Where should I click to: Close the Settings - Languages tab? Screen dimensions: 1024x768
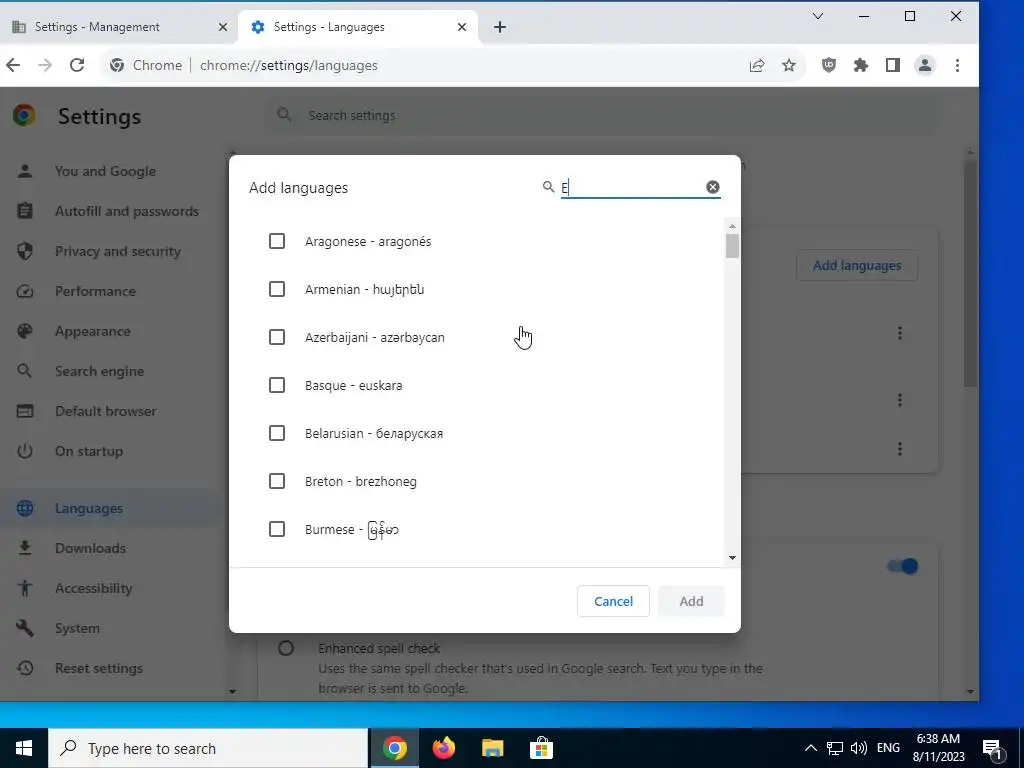(462, 27)
